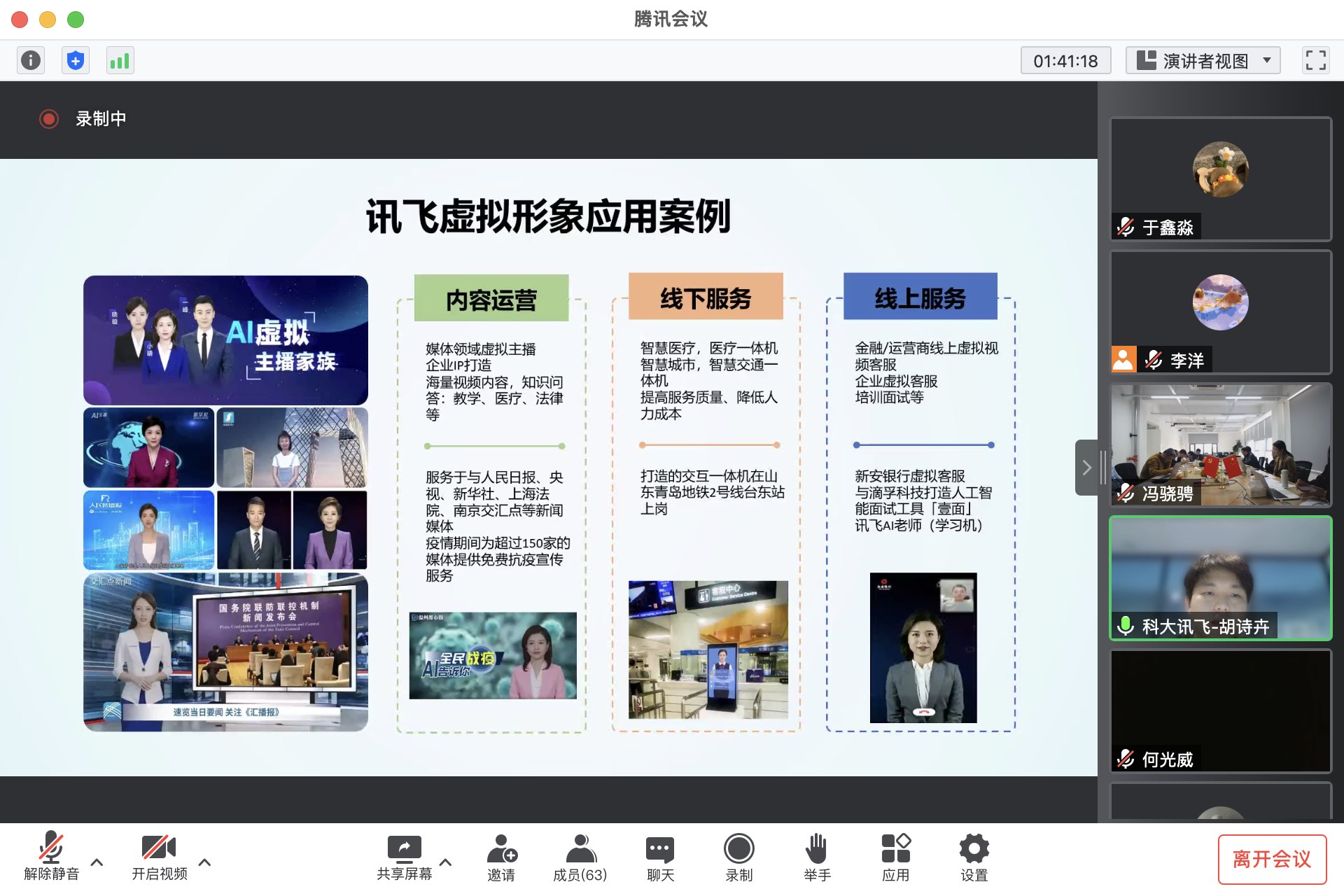Click 离开会议 to leave the meeting

pos(1272,859)
